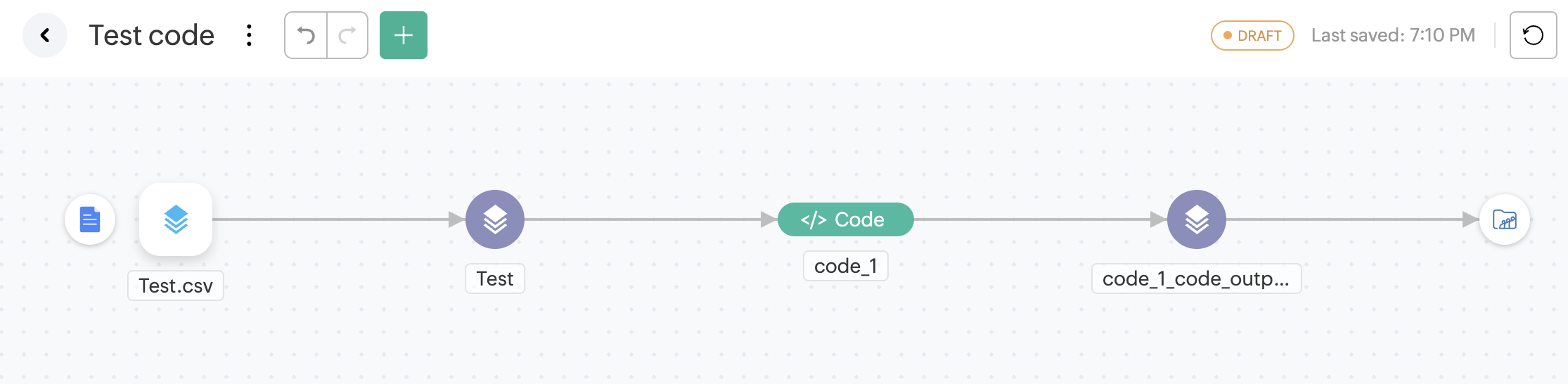
Task: Click the output folder chart icon
Action: point(1505,219)
